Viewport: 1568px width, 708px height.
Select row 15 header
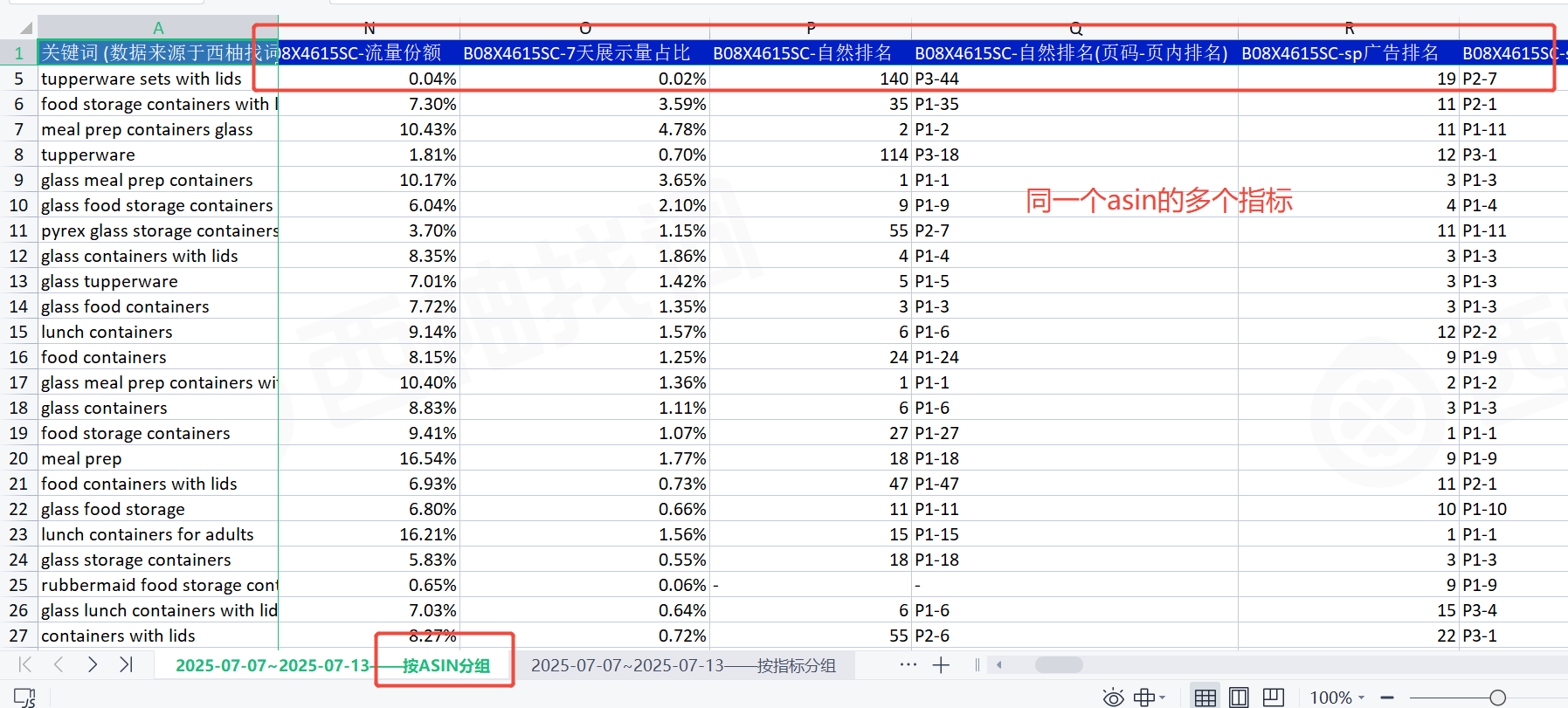18,332
